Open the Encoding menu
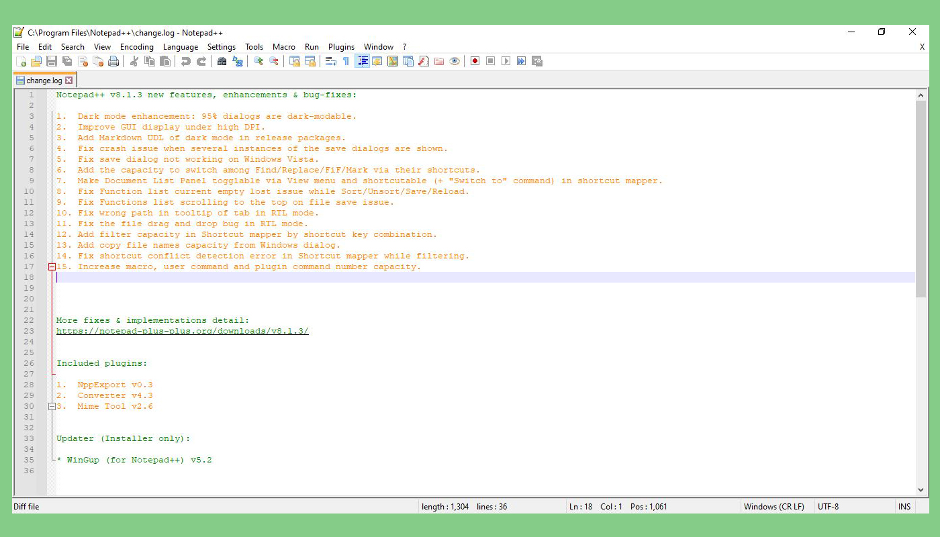941x537 pixels. pyautogui.click(x=137, y=47)
